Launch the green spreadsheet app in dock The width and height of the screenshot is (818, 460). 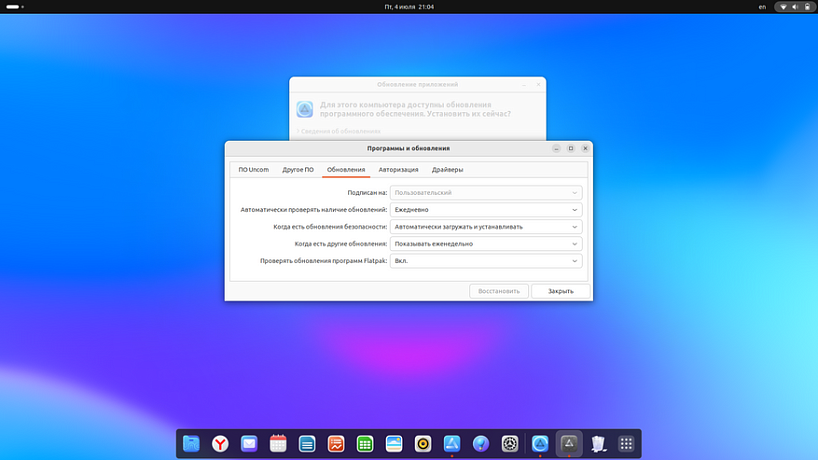coord(365,444)
